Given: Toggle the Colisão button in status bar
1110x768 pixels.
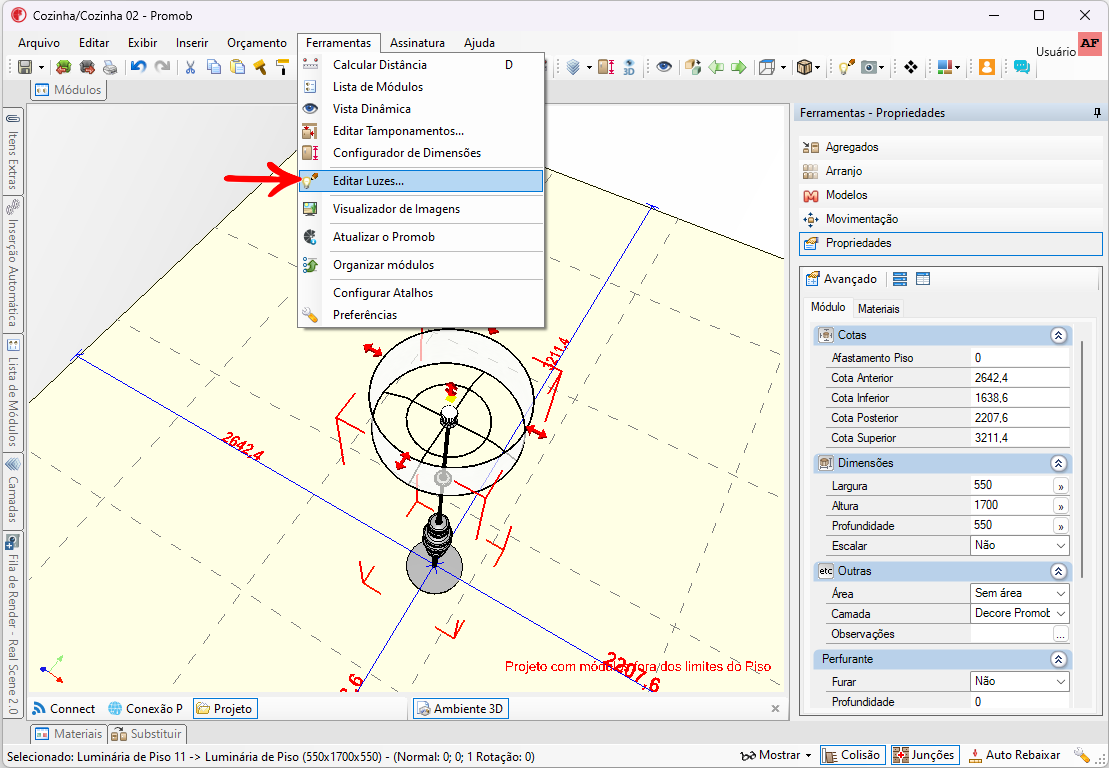Looking at the screenshot, I should (x=852, y=755).
